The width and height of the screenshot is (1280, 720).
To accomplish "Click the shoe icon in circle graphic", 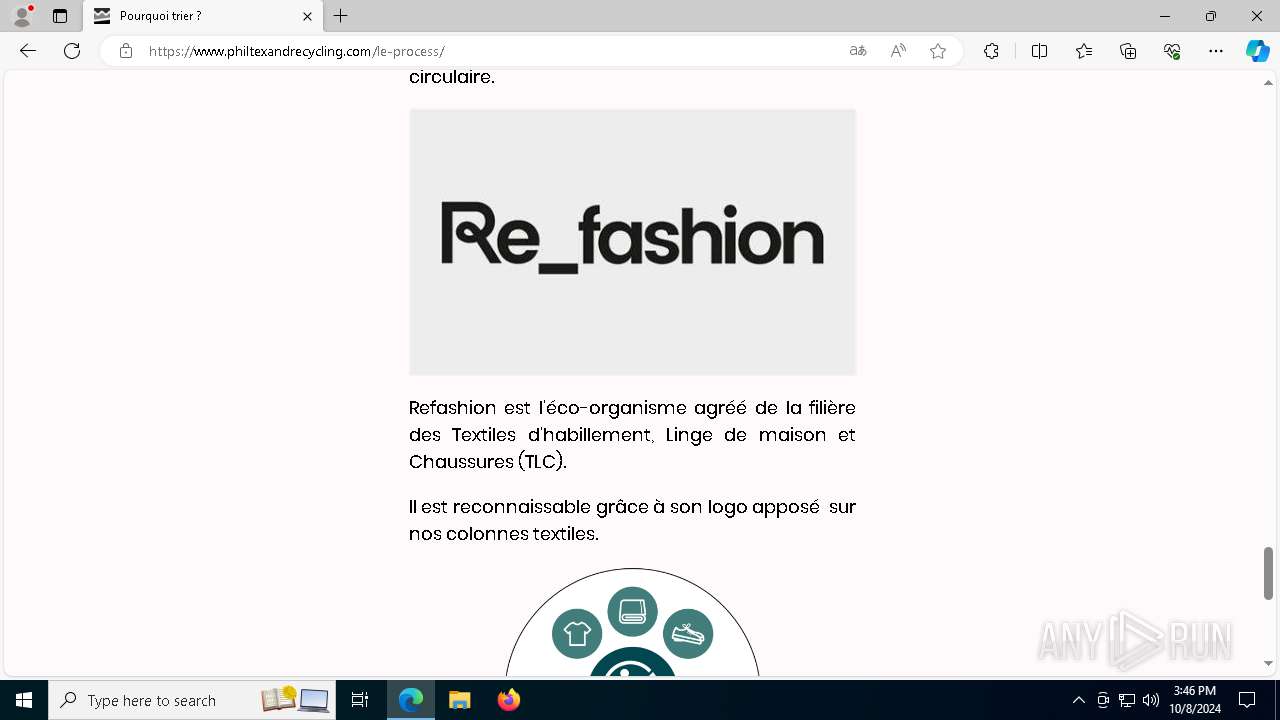I will pyautogui.click(x=688, y=634).
